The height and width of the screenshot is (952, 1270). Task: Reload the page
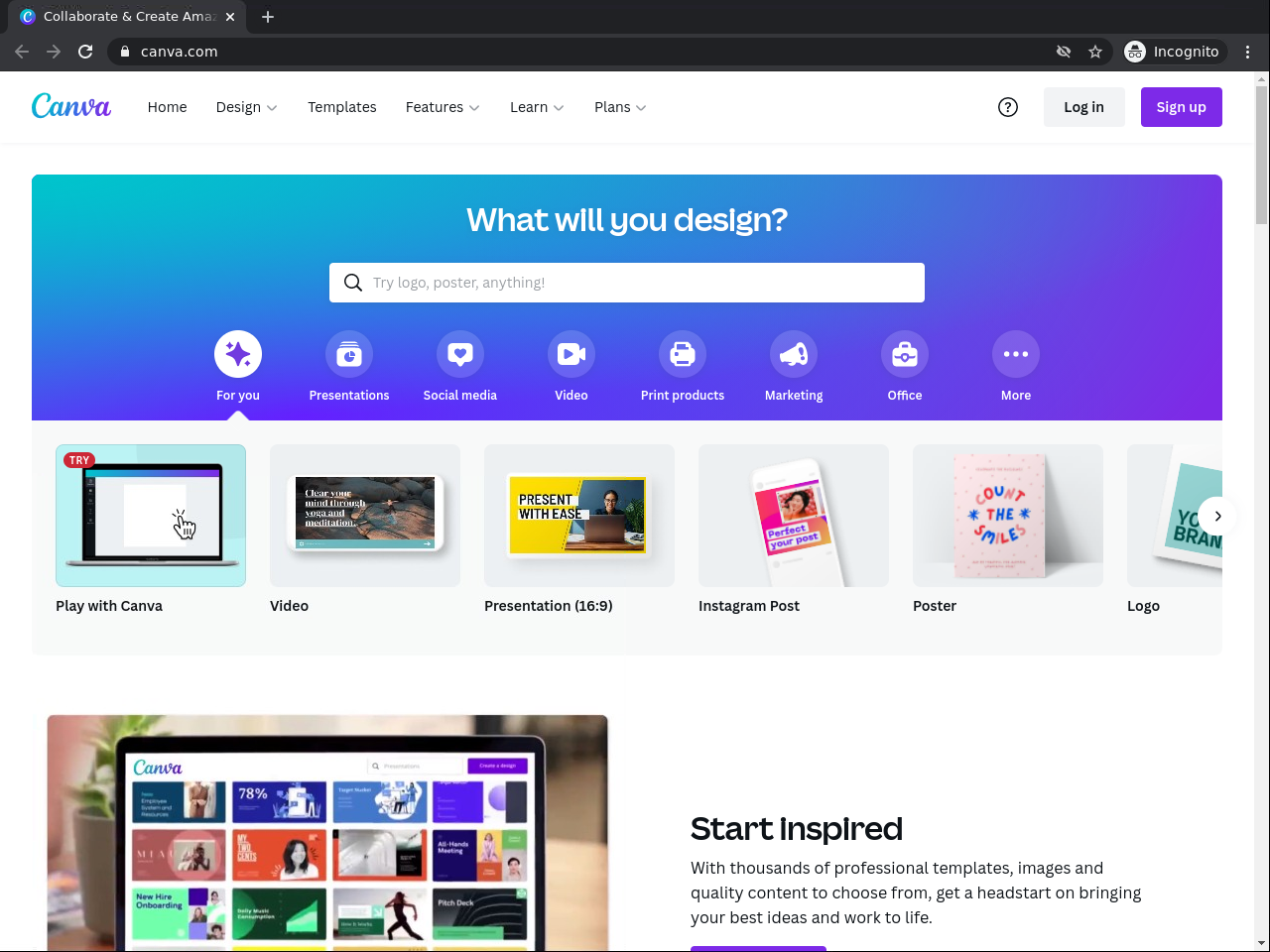click(x=85, y=52)
